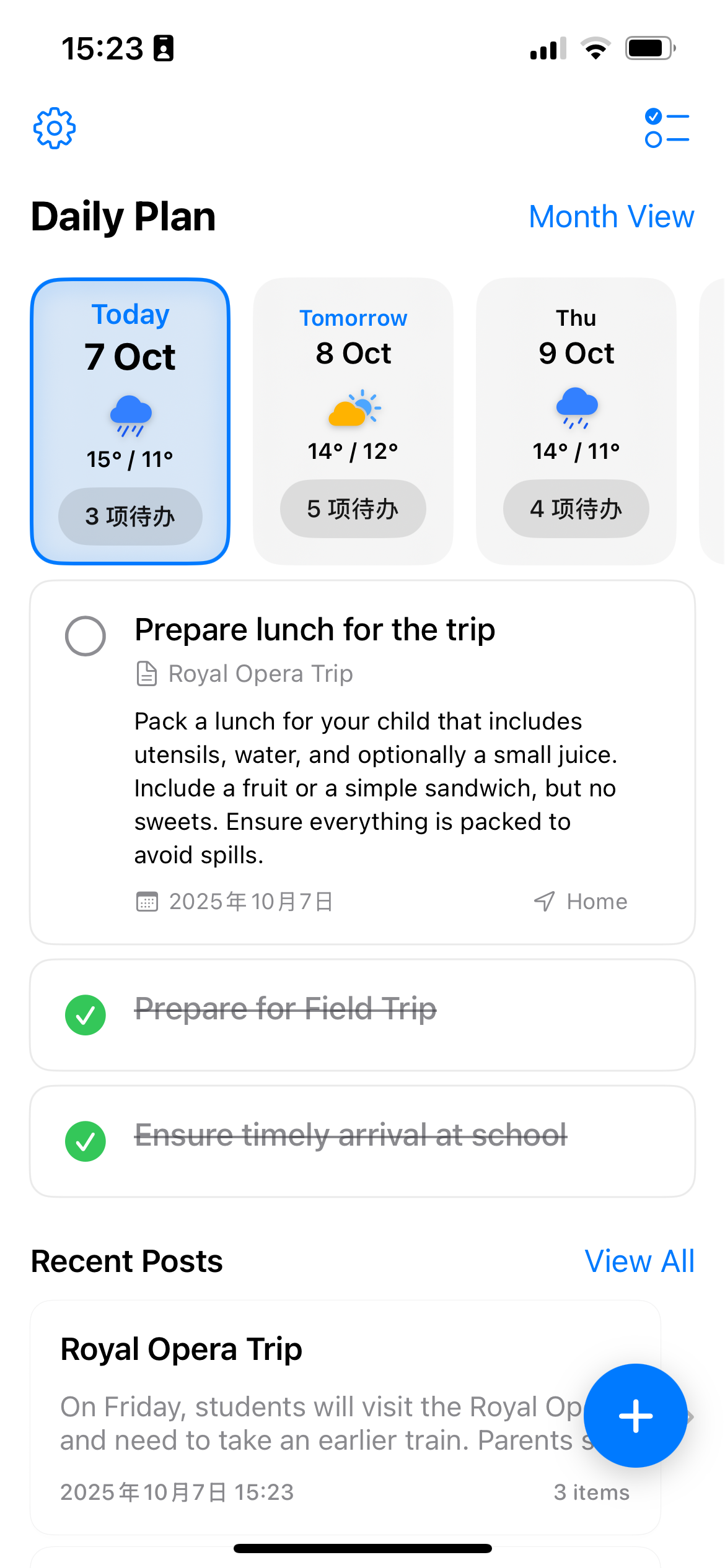
Task: Switch to Month View
Action: click(611, 217)
